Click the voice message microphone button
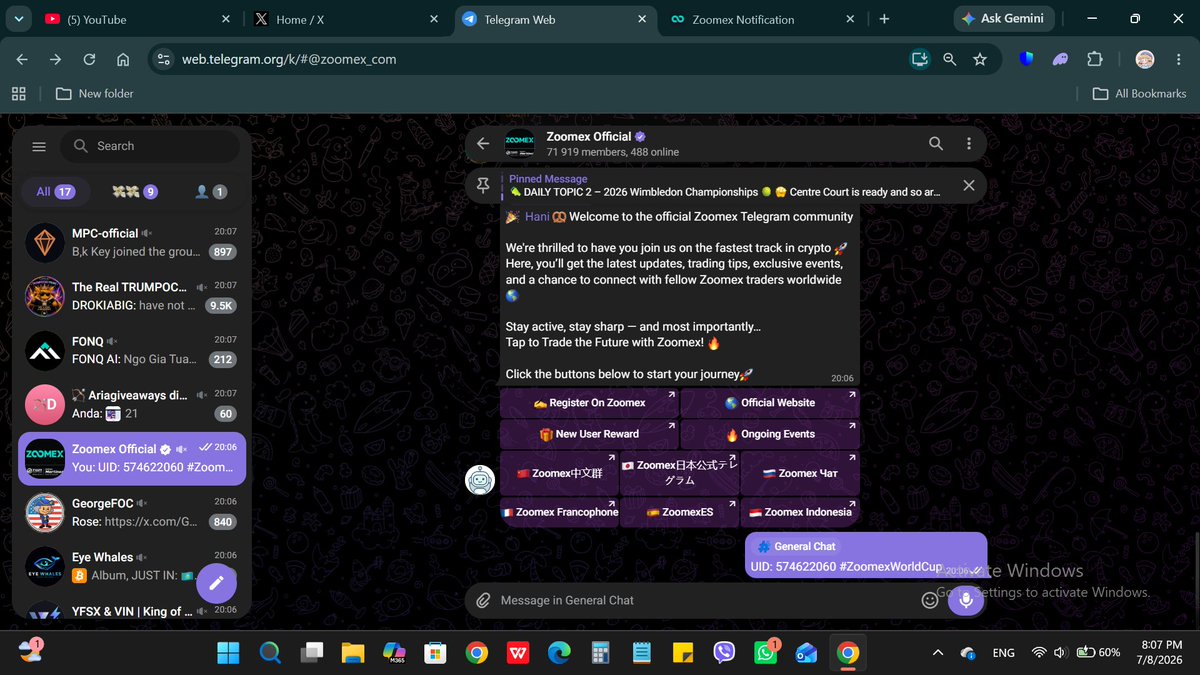1200x675 pixels. (966, 600)
